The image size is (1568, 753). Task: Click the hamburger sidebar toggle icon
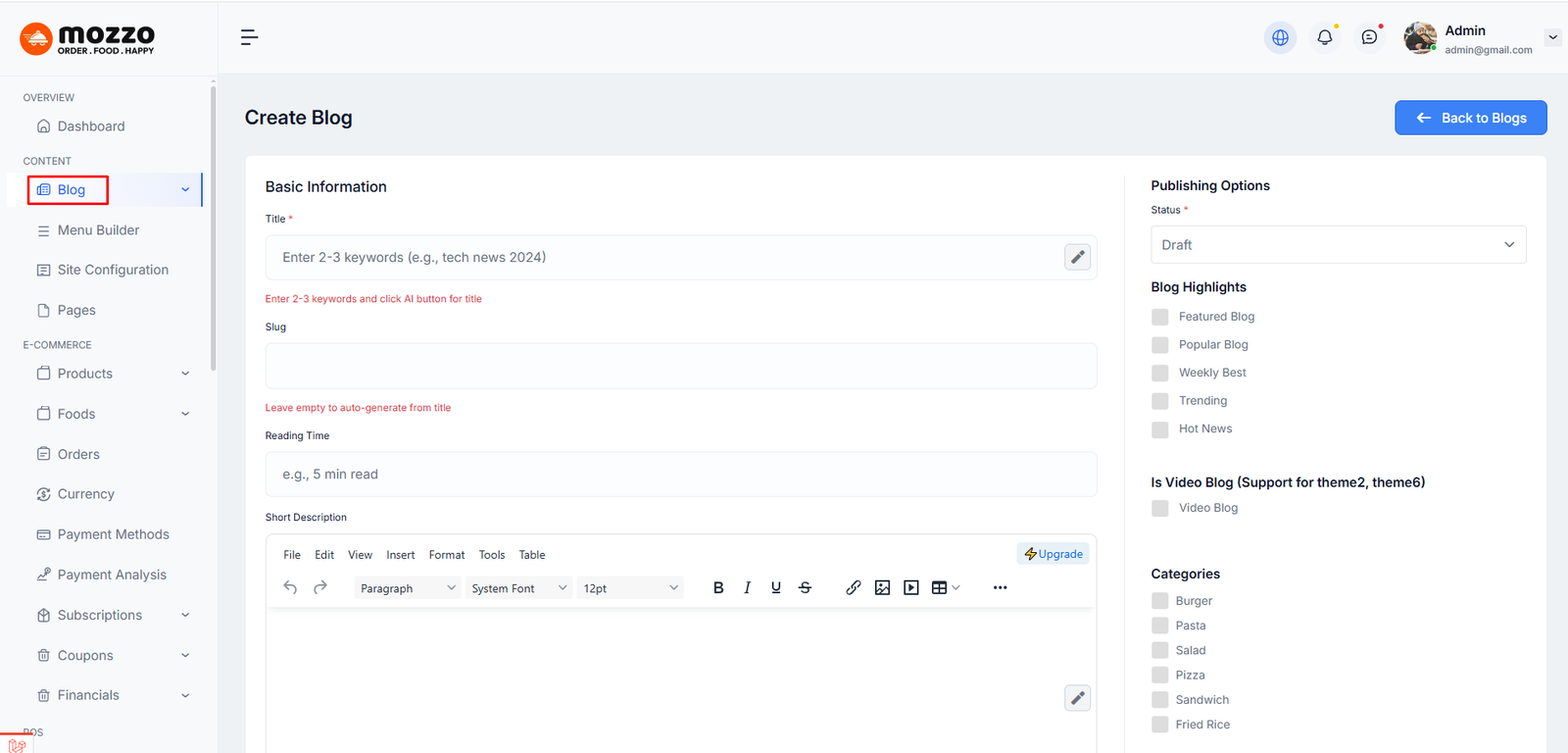(249, 37)
